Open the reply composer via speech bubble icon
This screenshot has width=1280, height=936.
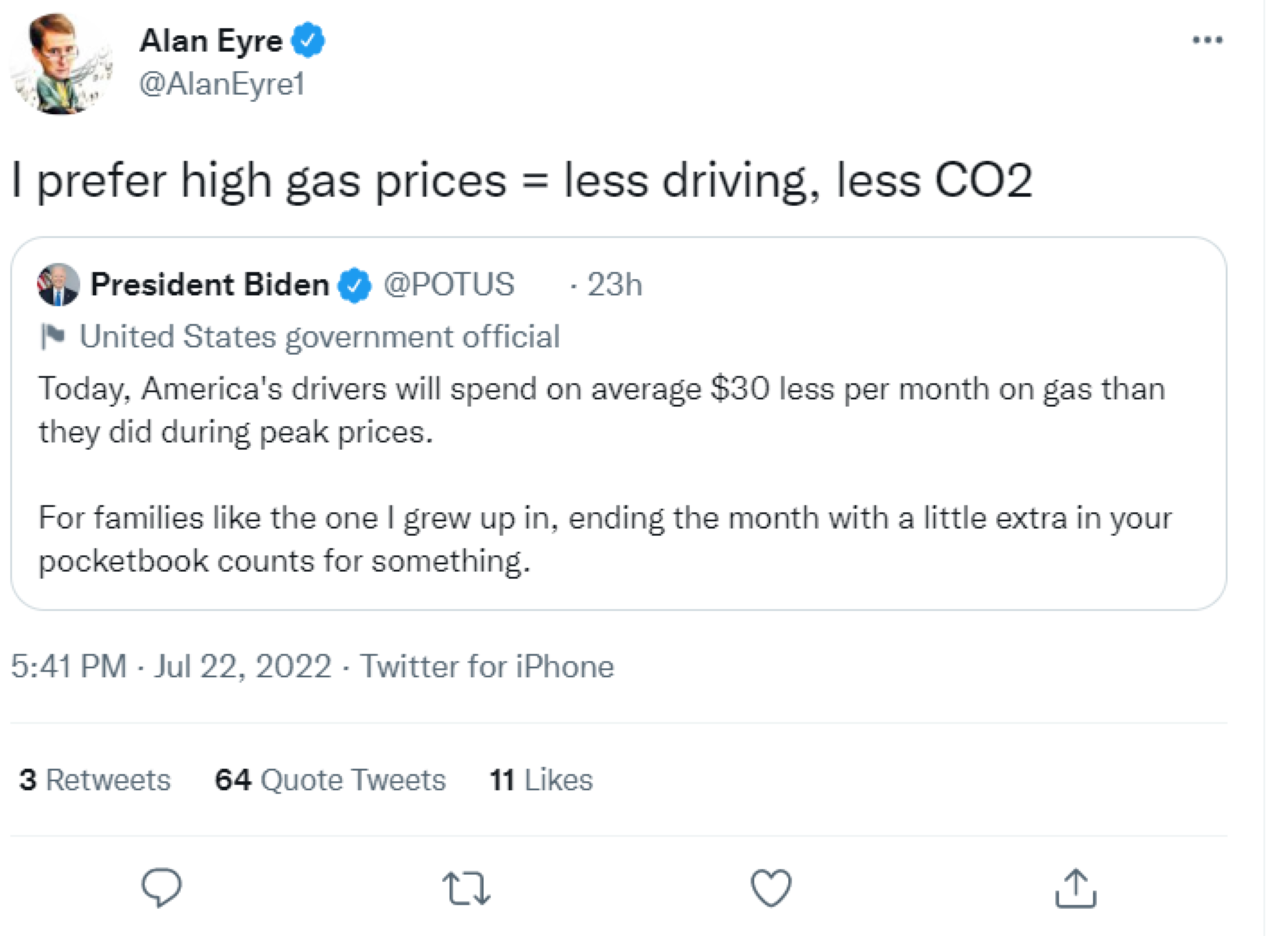click(x=162, y=888)
